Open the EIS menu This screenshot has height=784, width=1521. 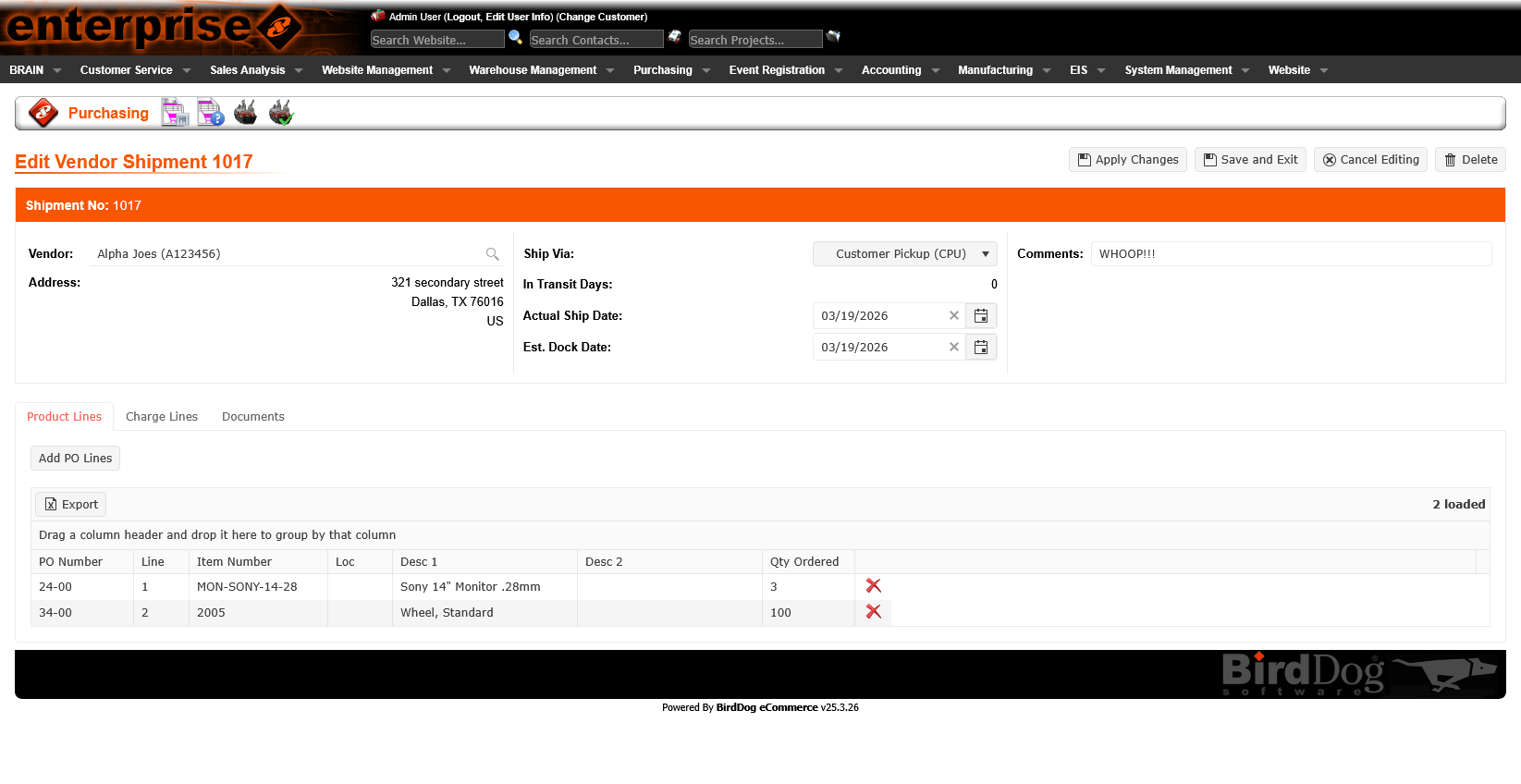[1087, 70]
